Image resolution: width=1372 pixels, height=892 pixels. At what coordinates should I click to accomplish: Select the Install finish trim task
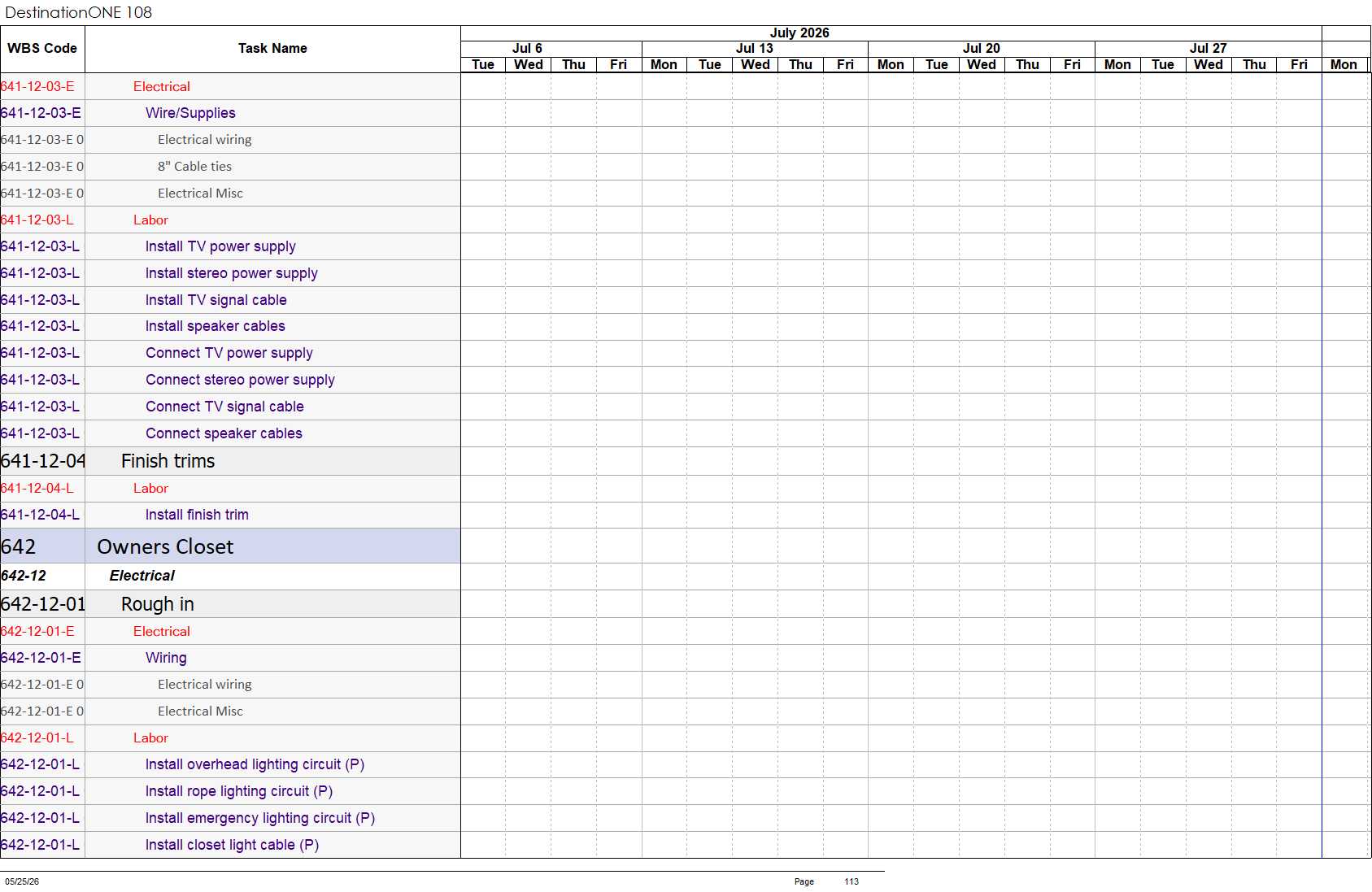tap(230, 515)
